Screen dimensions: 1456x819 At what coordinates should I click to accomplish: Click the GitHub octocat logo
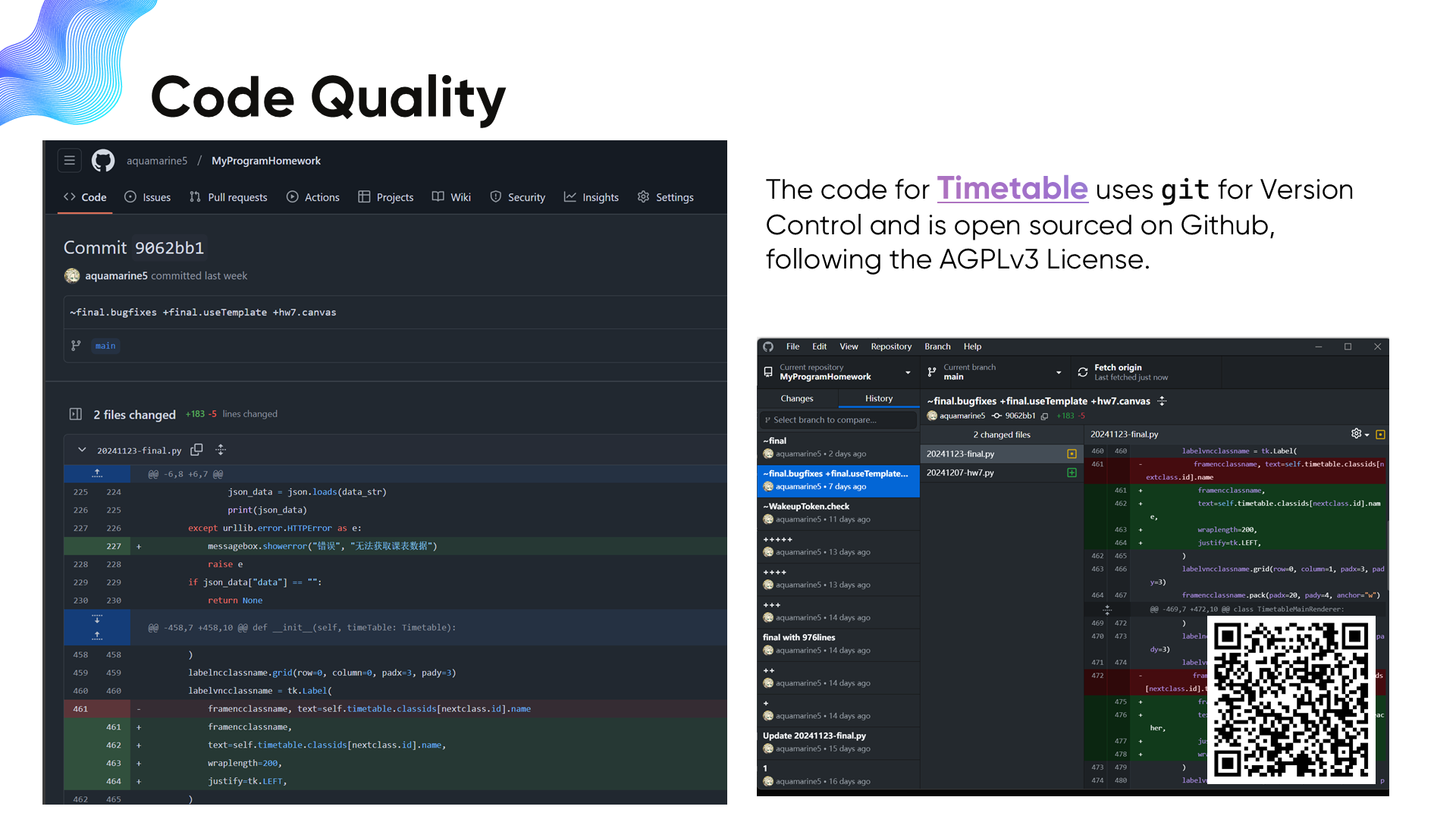click(103, 160)
